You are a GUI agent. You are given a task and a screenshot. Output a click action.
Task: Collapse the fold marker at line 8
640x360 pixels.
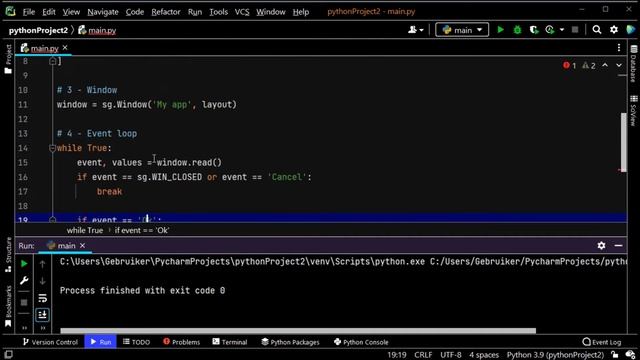coord(52,61)
